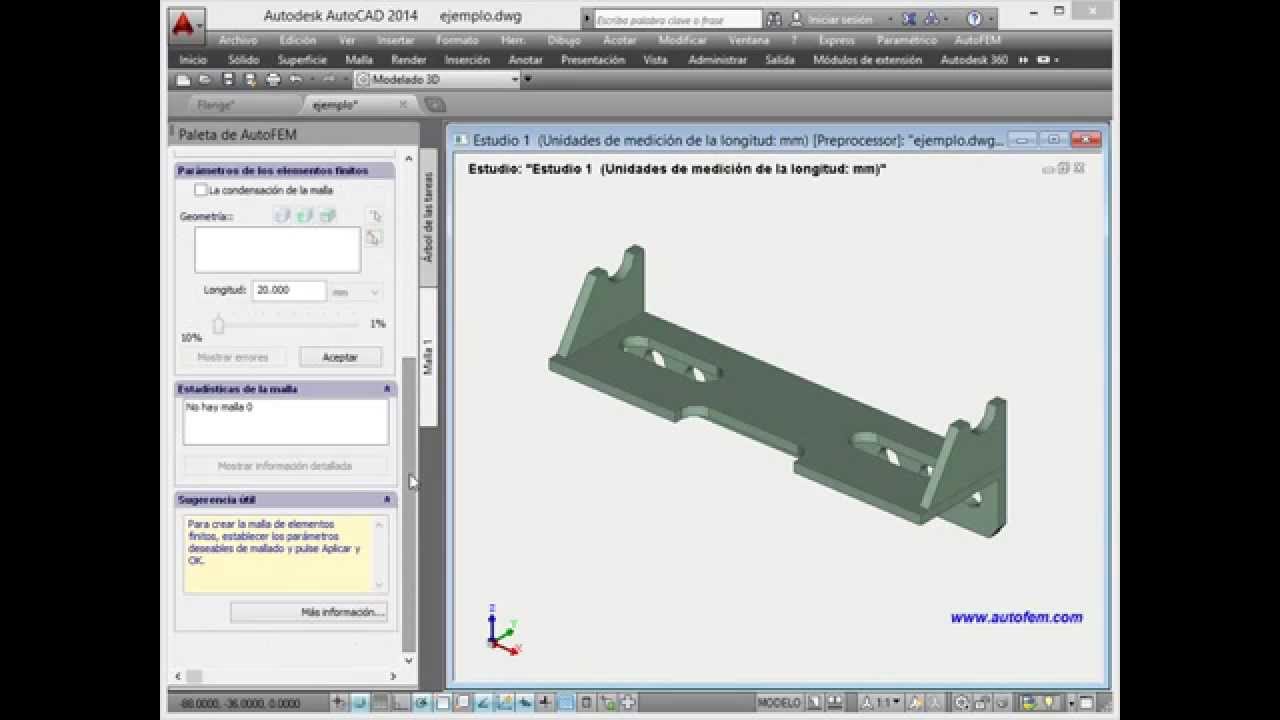Click the lock UI padlock status icon

(983, 702)
